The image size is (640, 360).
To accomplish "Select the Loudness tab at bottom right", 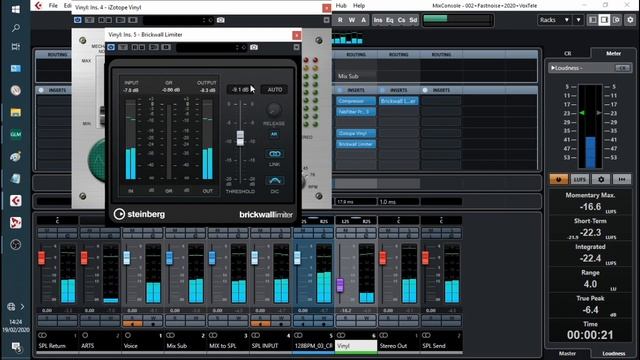I will pyautogui.click(x=613, y=353).
